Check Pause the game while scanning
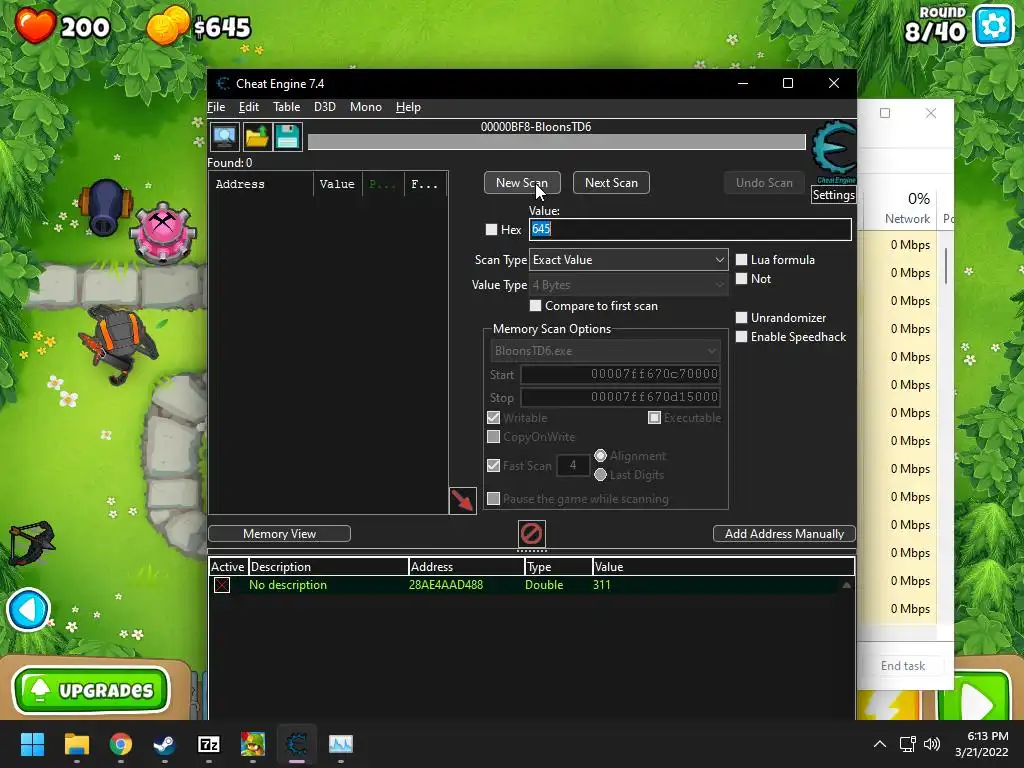Image resolution: width=1024 pixels, height=768 pixels. [x=493, y=498]
